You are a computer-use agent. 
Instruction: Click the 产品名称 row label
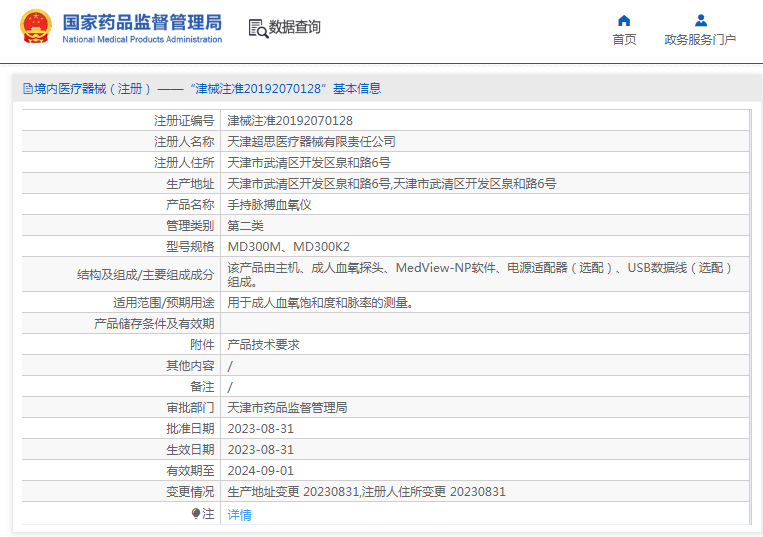[190, 205]
